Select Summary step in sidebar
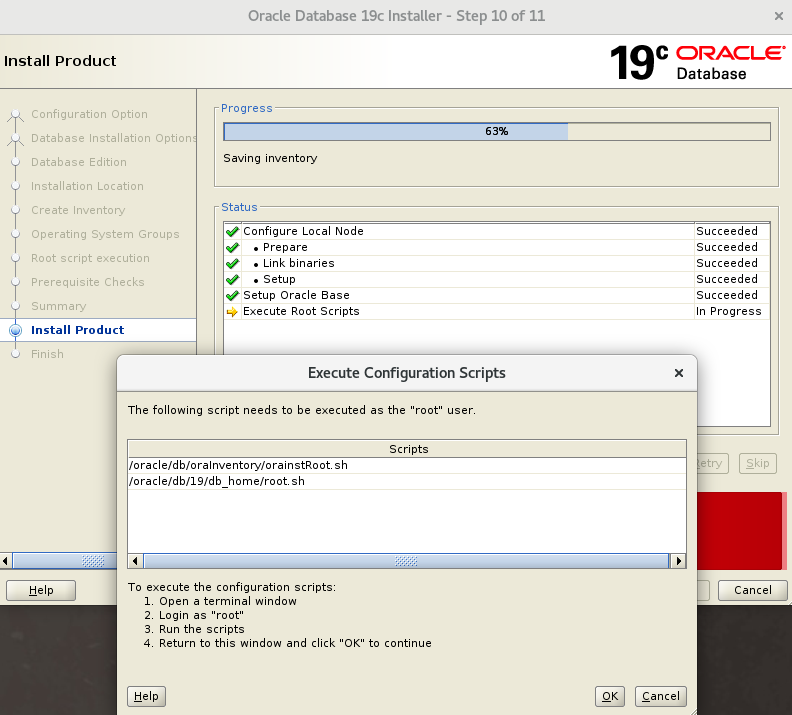Screen dimensions: 792x715 pyautogui.click(x=59, y=307)
